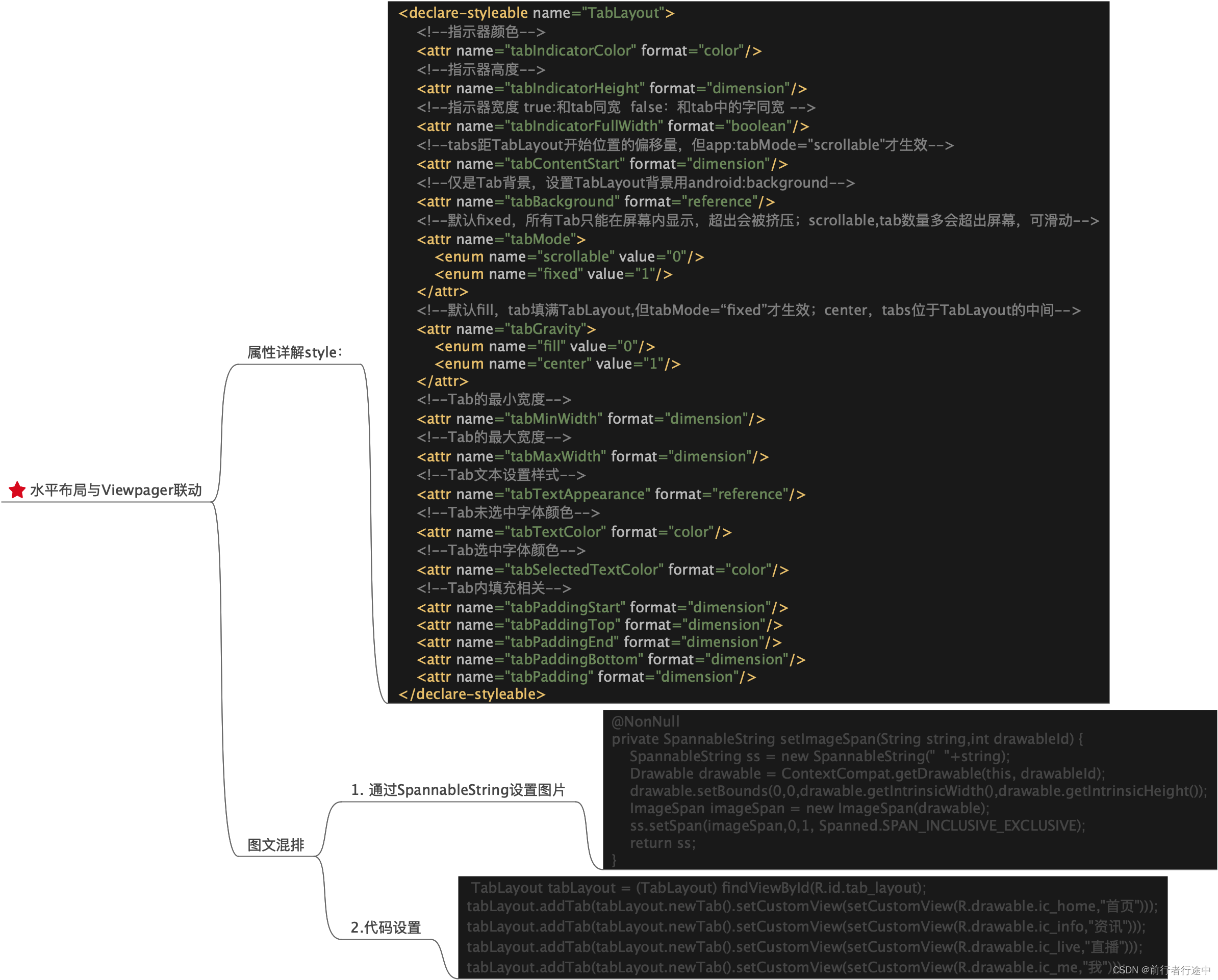Click the comment 指示器高度

481,69
